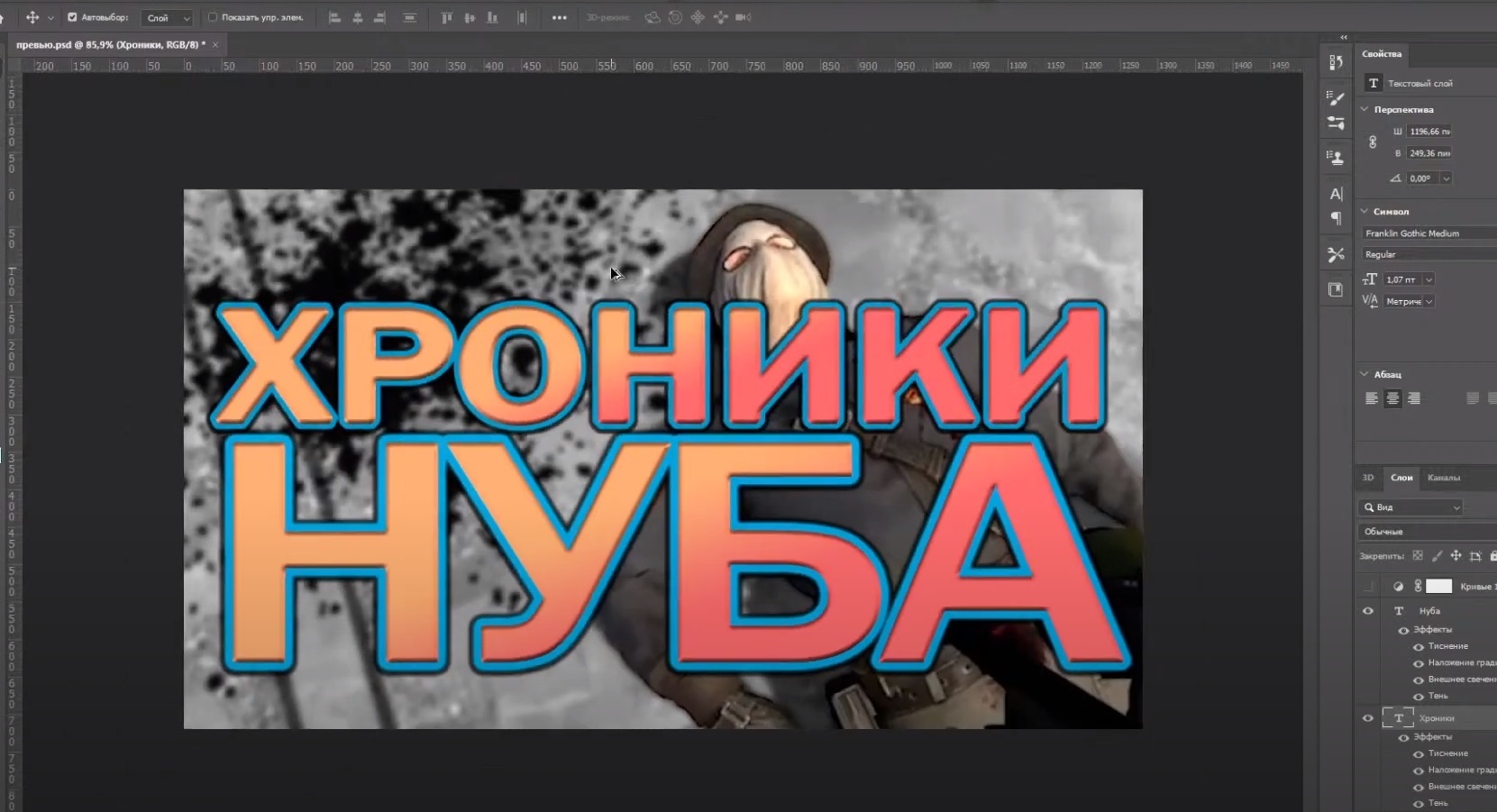Viewport: 1497px width, 812px height.
Task: Open the Обычные blend mode dropdown
Action: pyautogui.click(x=1428, y=532)
